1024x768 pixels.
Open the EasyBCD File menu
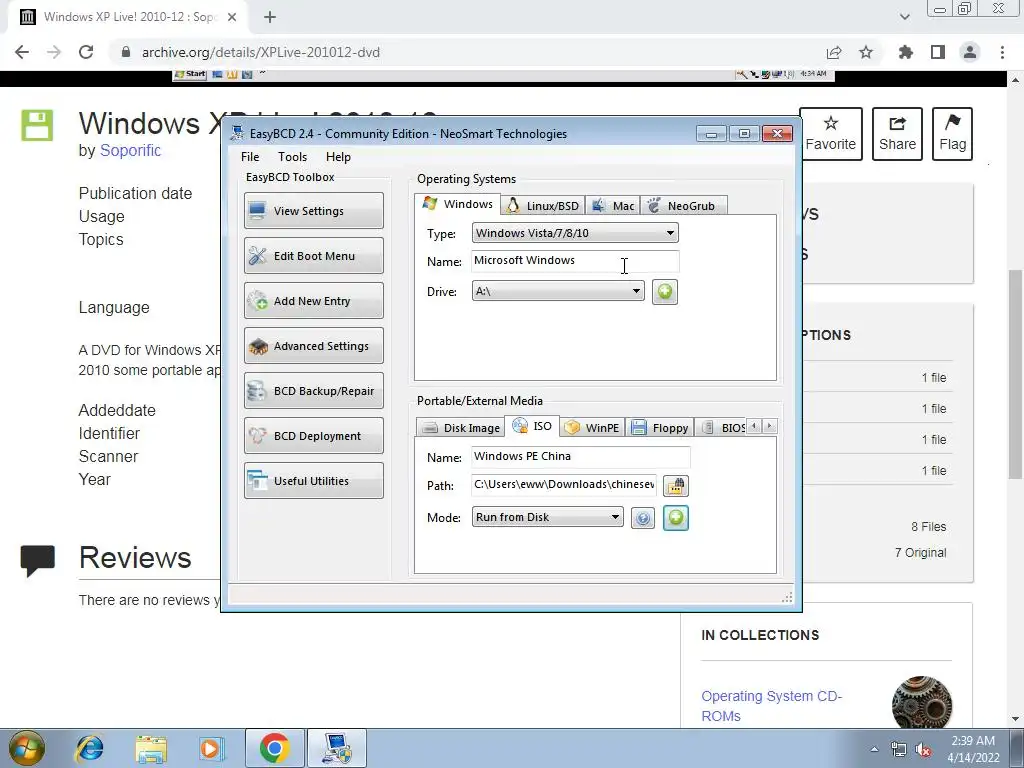pyautogui.click(x=250, y=157)
